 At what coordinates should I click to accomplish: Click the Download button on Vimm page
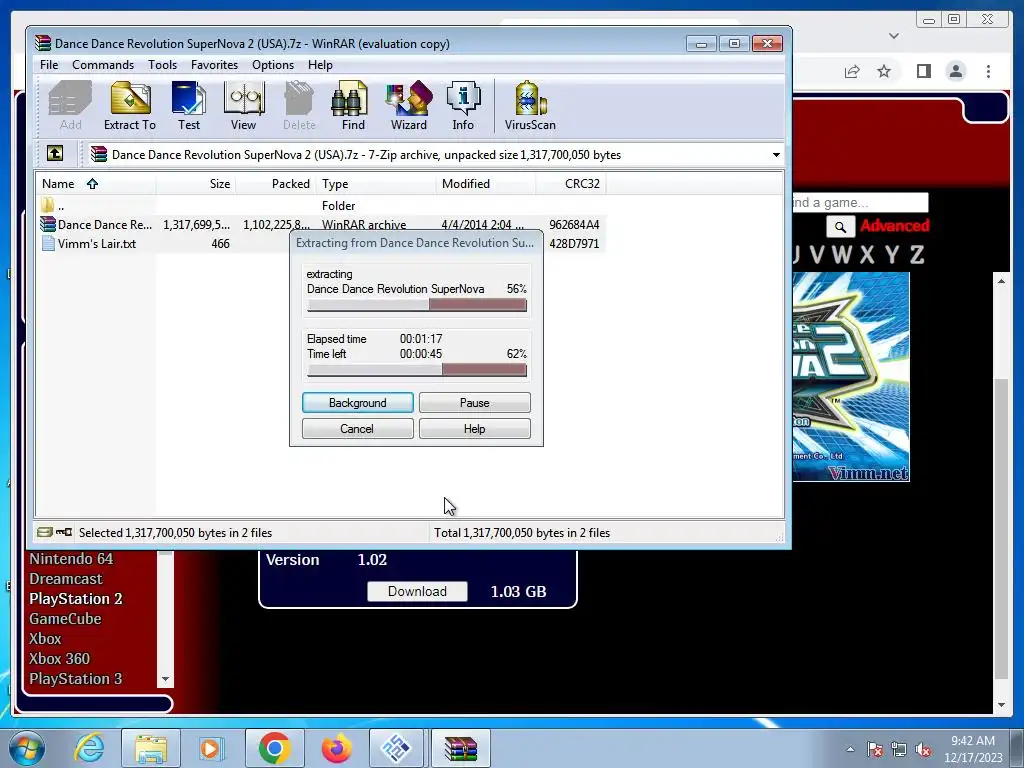click(417, 591)
